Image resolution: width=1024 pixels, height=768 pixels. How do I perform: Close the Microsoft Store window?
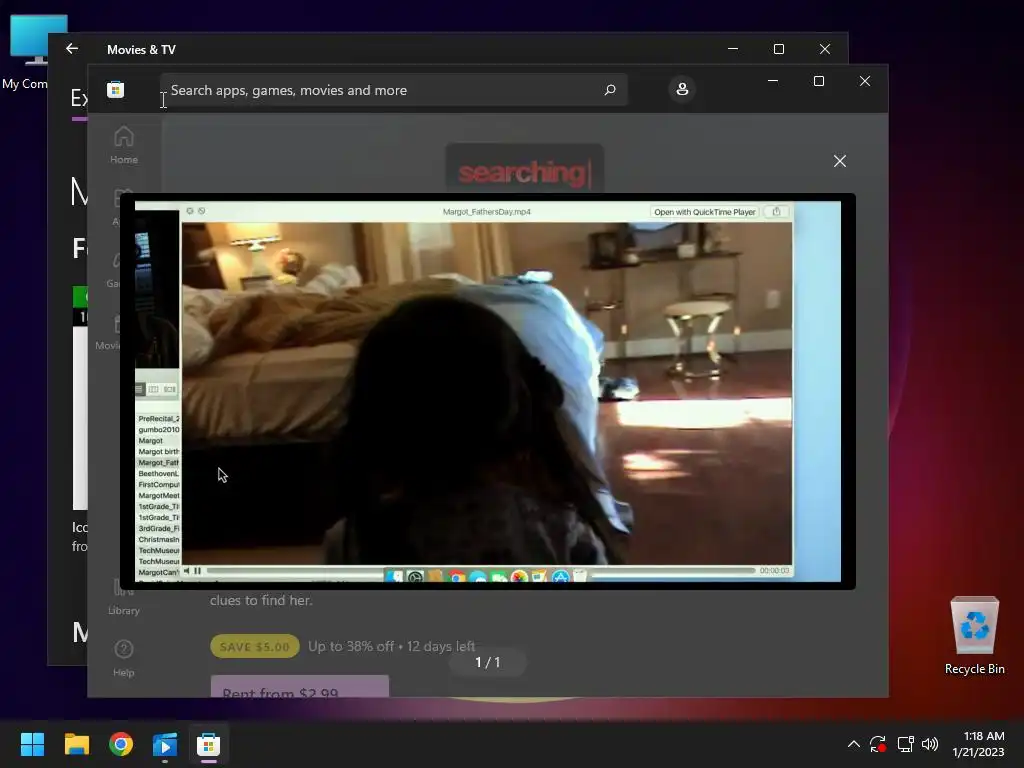click(x=865, y=81)
